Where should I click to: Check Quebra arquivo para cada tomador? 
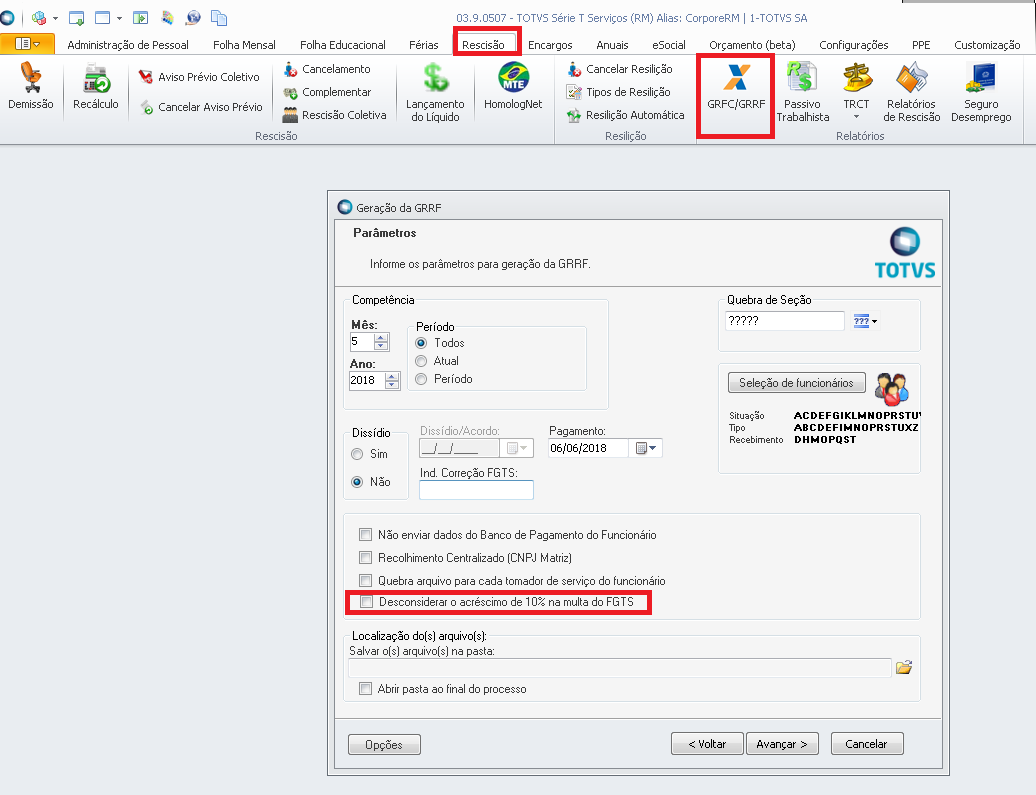365,580
